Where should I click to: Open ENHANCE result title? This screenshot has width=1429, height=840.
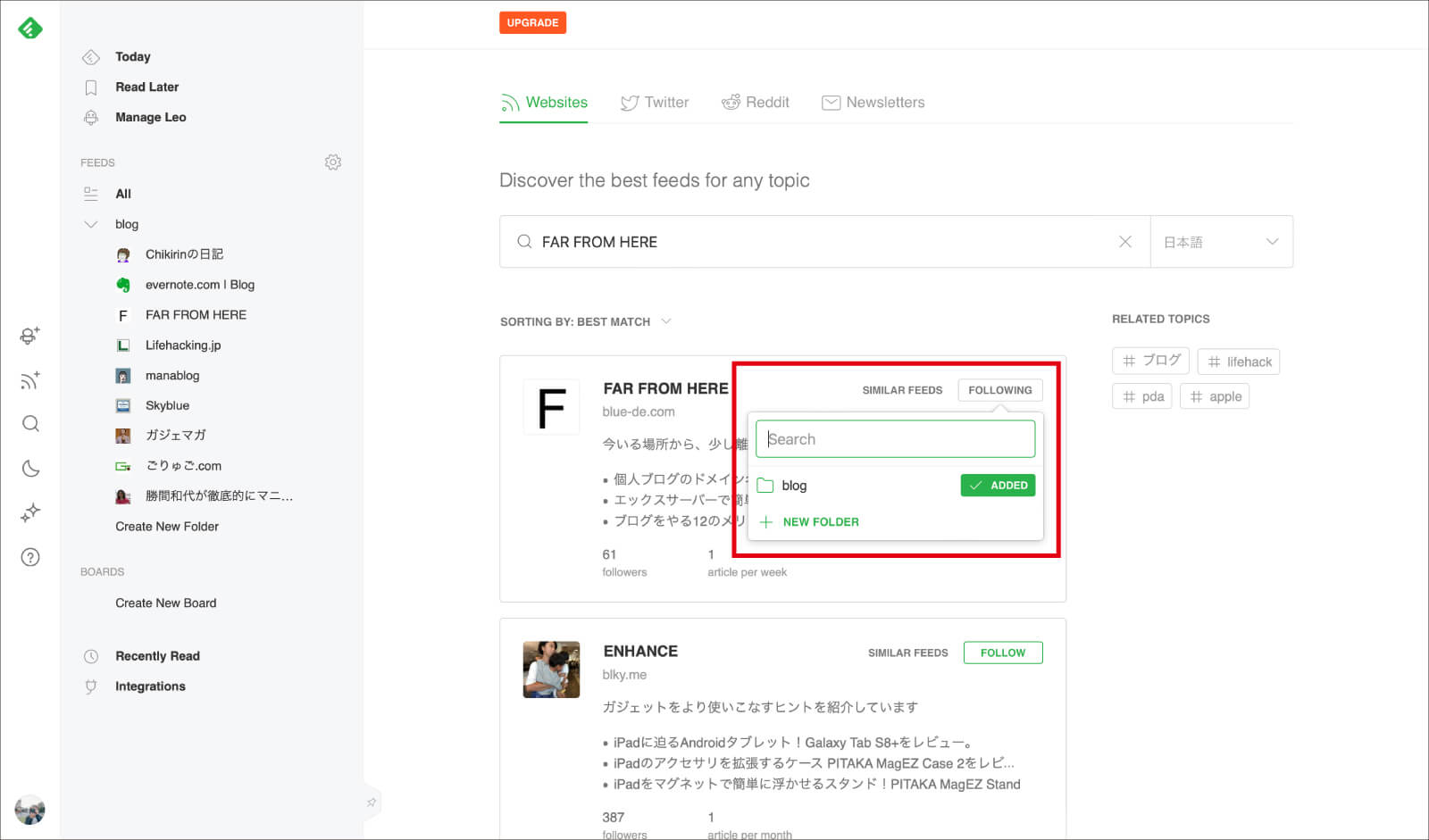pyautogui.click(x=640, y=652)
